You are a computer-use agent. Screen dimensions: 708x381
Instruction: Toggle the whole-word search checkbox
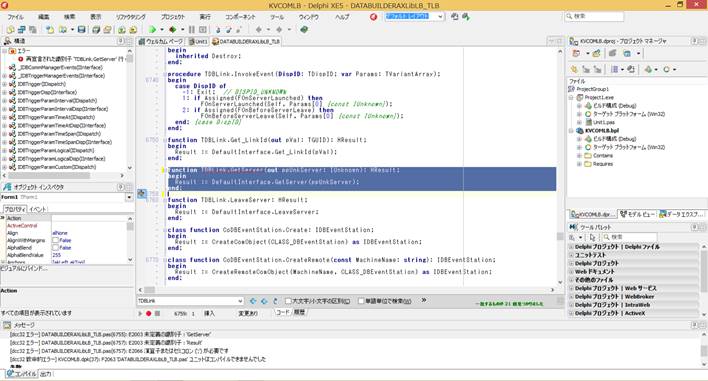pos(361,301)
